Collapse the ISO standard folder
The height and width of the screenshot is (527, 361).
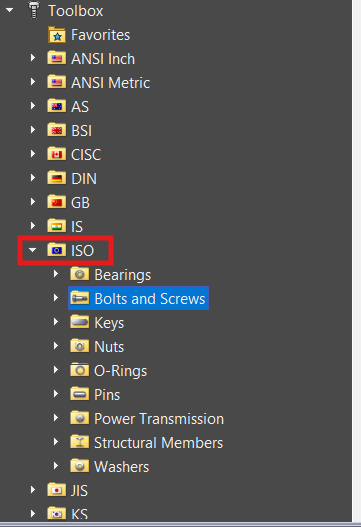(x=33, y=250)
